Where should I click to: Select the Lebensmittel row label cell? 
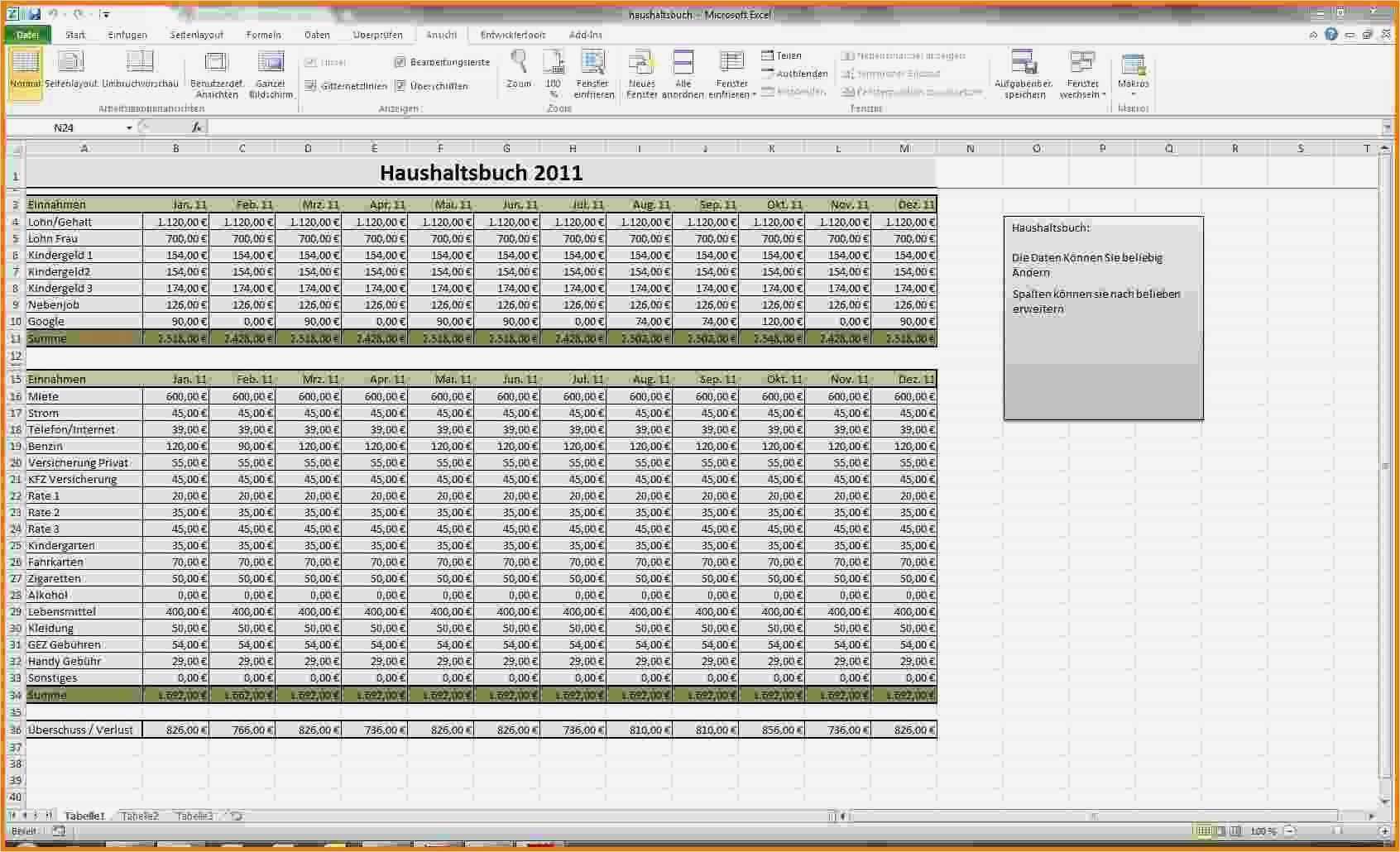(84, 611)
